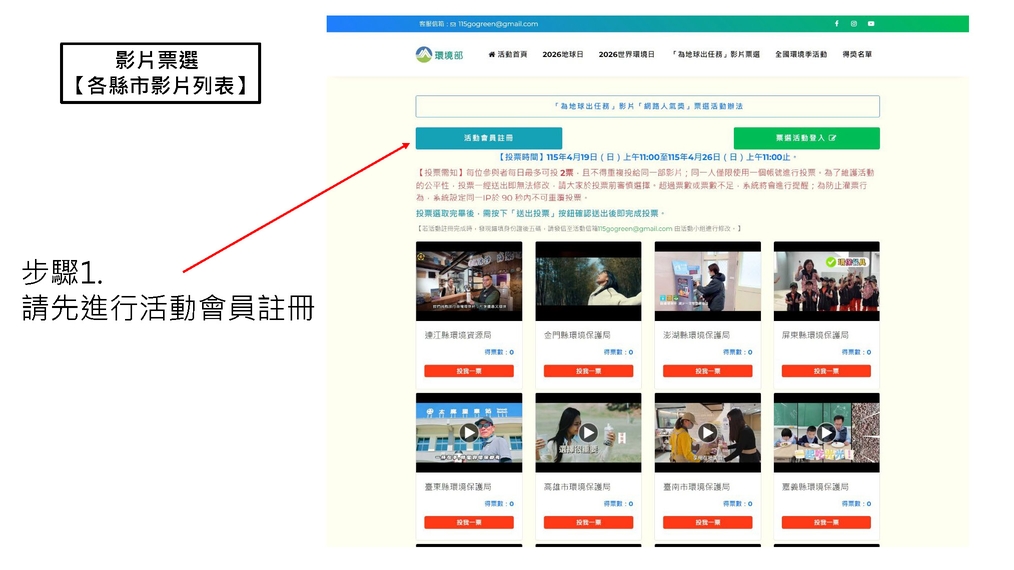The image size is (1014, 570).
Task: Select 全國環境季活動 in navigation
Action: point(801,54)
